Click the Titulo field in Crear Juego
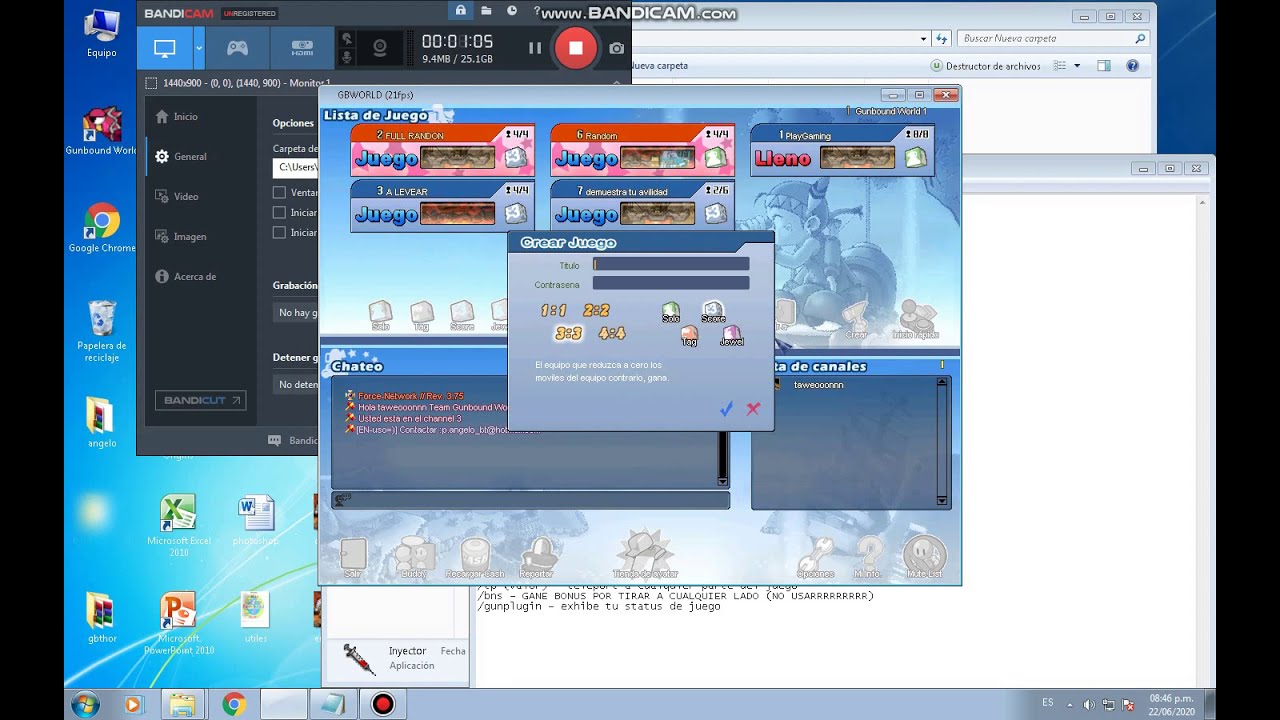This screenshot has width=1280, height=720. pyautogui.click(x=671, y=265)
